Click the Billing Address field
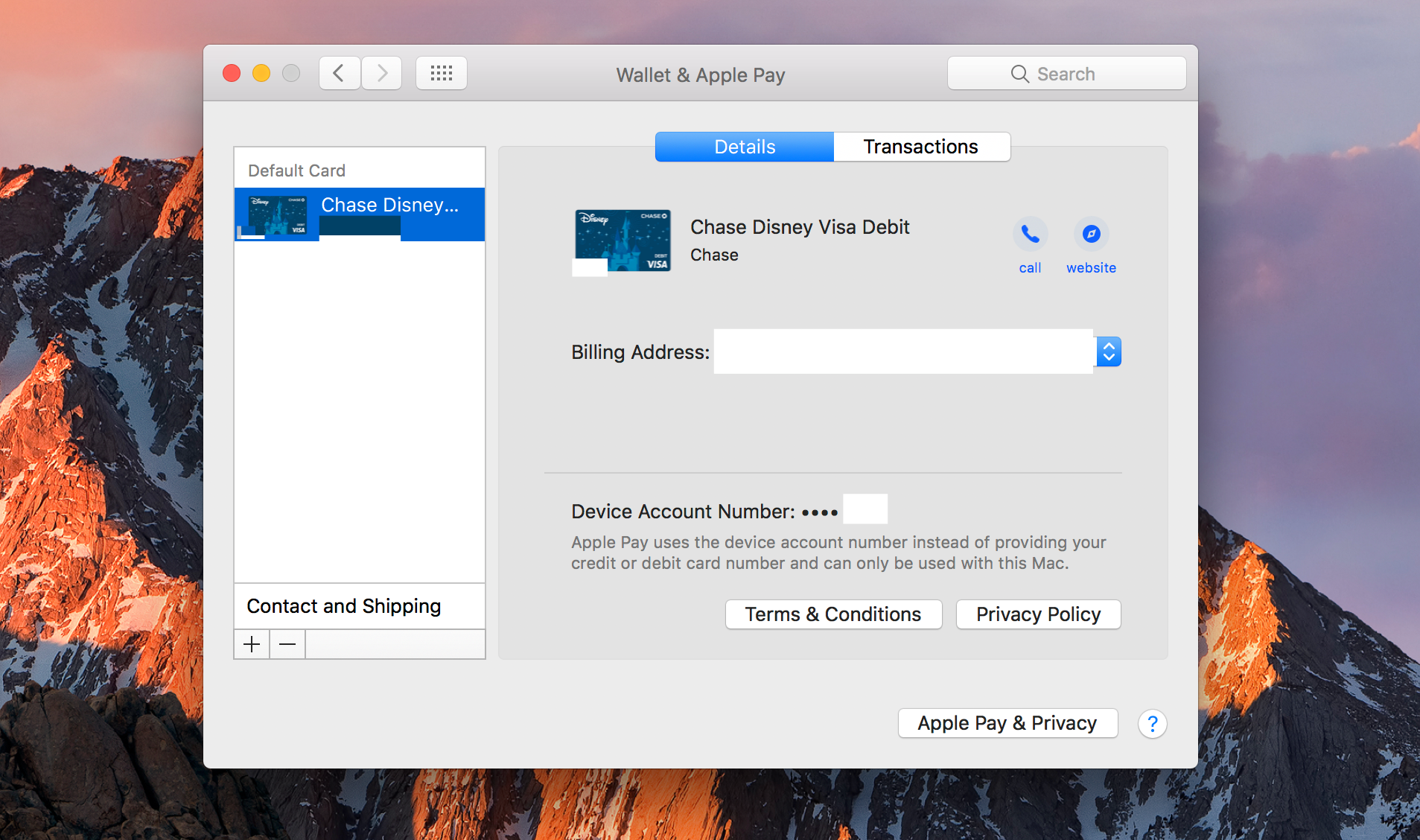 (x=902, y=351)
